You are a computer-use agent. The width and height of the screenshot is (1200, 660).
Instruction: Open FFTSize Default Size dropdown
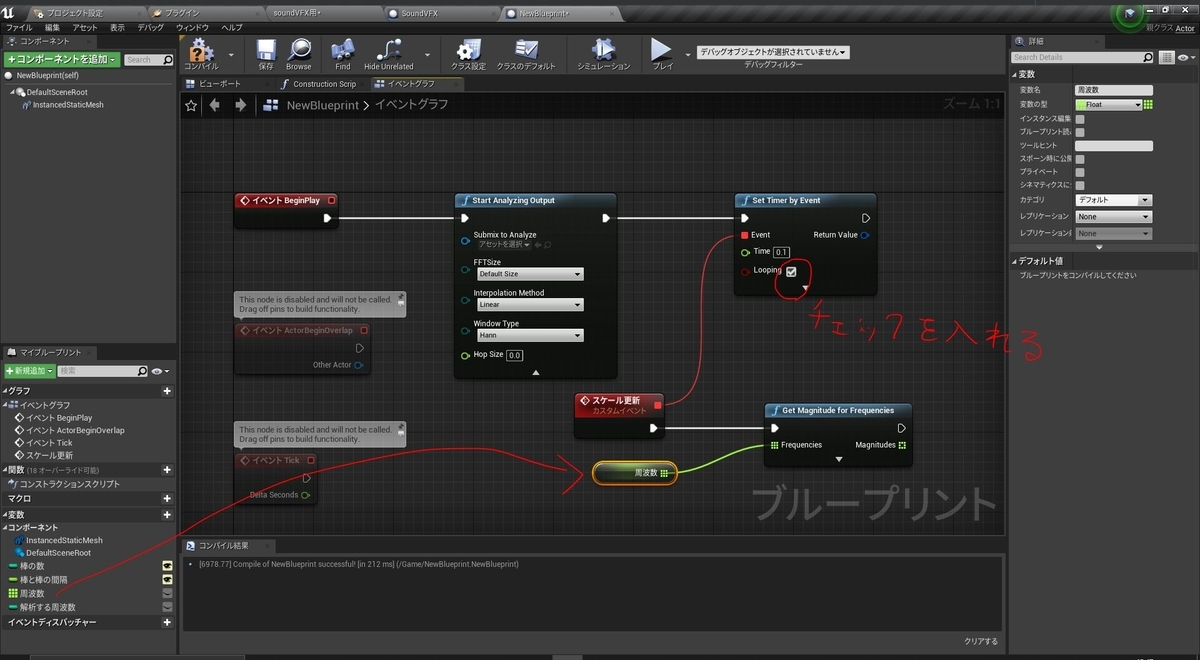pyautogui.click(x=529, y=274)
